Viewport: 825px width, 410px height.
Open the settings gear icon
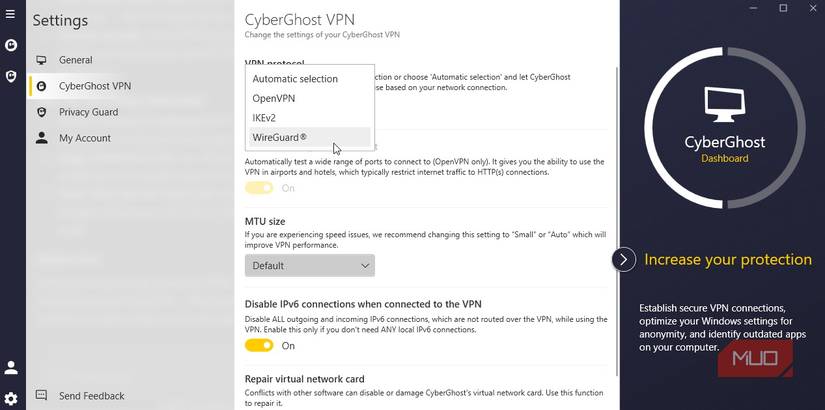pyautogui.click(x=11, y=397)
